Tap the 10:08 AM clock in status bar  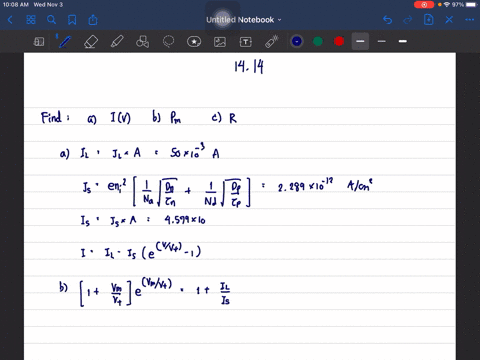click(x=15, y=5)
